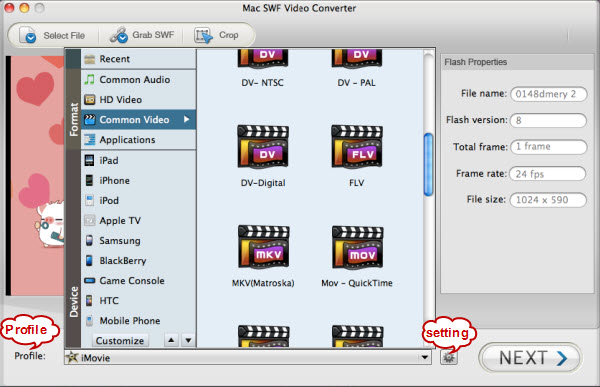
Task: Open the Profile dropdown showing iMovie
Action: pyautogui.click(x=248, y=358)
